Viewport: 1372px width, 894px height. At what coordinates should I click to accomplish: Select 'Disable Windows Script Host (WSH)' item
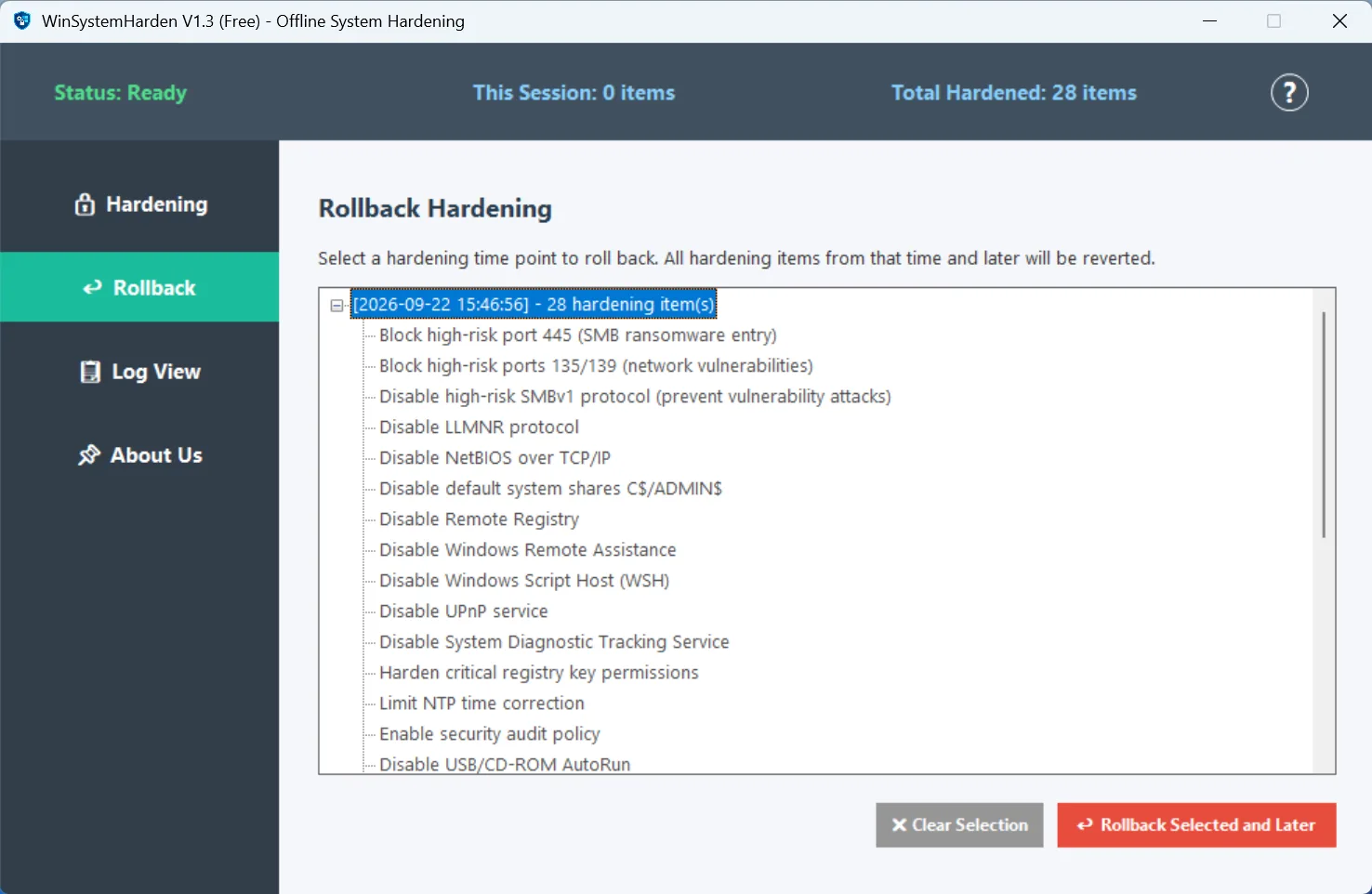pos(524,580)
